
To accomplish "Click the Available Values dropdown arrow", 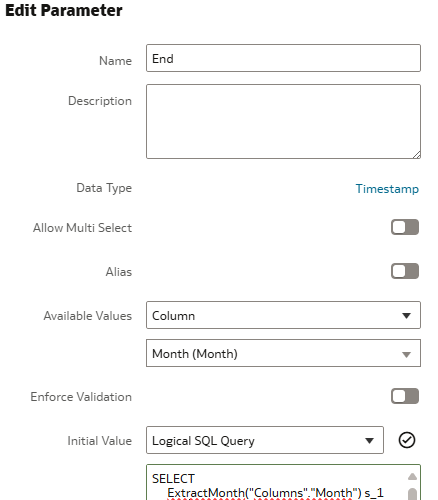I will [406, 316].
